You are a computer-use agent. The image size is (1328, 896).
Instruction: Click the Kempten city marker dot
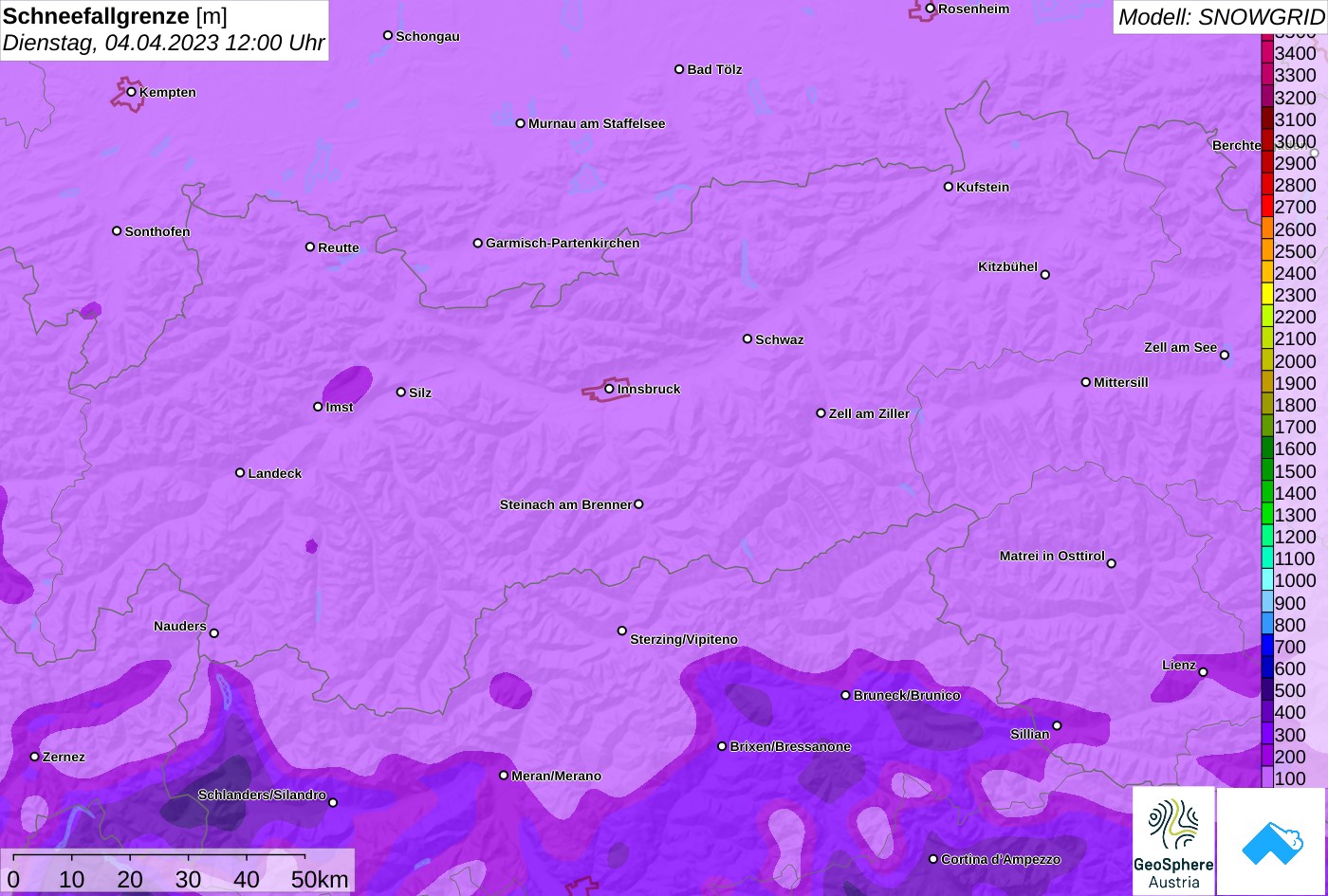click(x=132, y=92)
